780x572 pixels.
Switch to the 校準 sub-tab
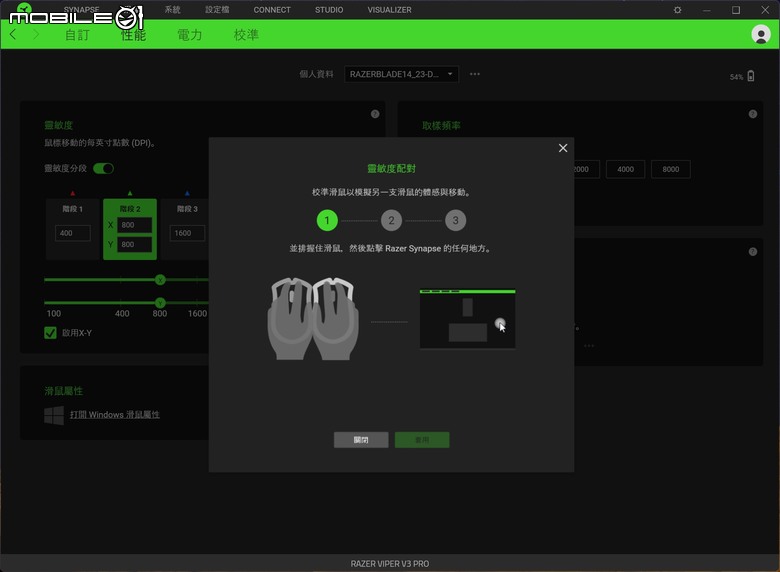[x=246, y=35]
